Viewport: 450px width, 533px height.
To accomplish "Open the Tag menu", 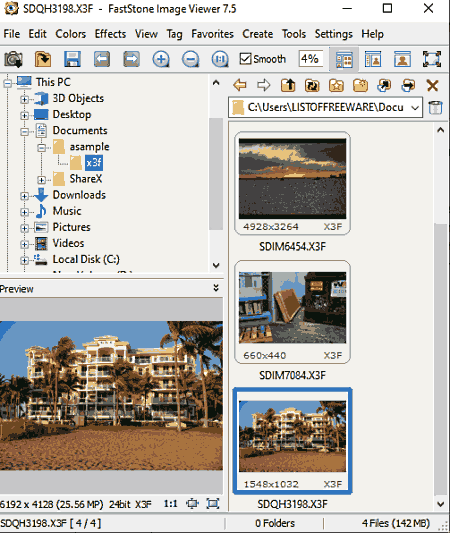I will tap(174, 34).
